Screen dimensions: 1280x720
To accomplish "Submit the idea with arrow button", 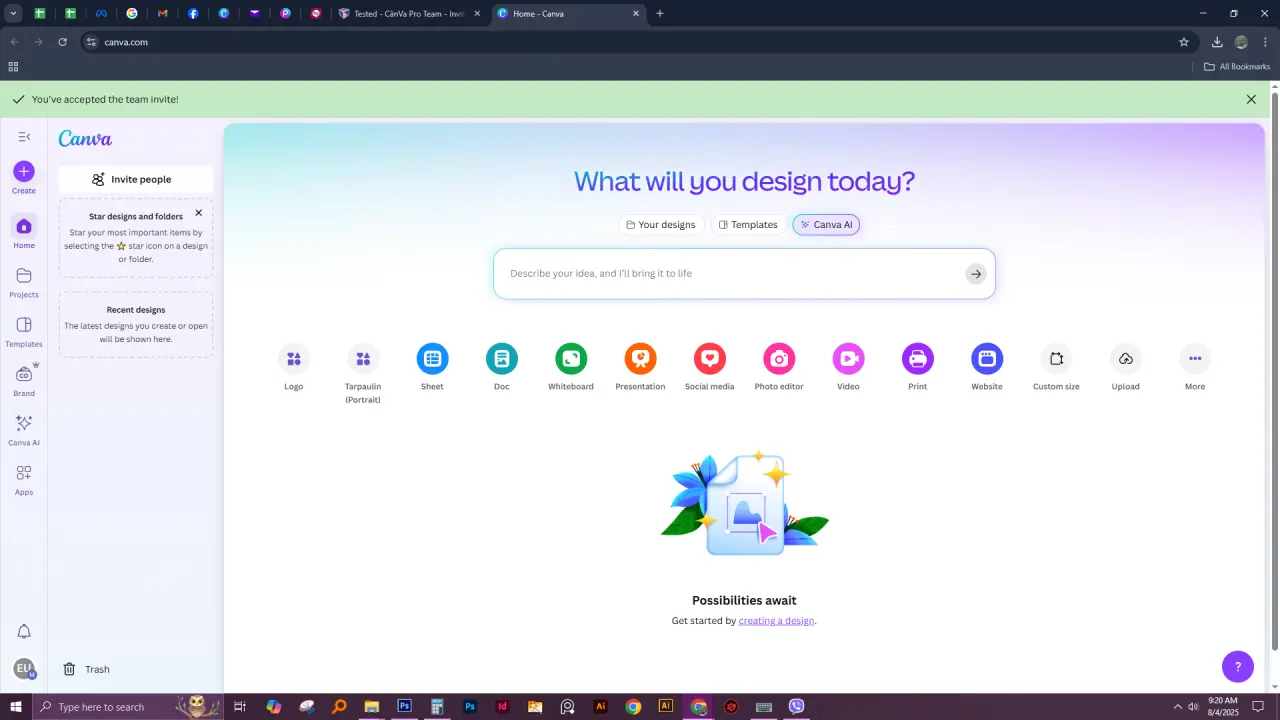I will pos(976,274).
